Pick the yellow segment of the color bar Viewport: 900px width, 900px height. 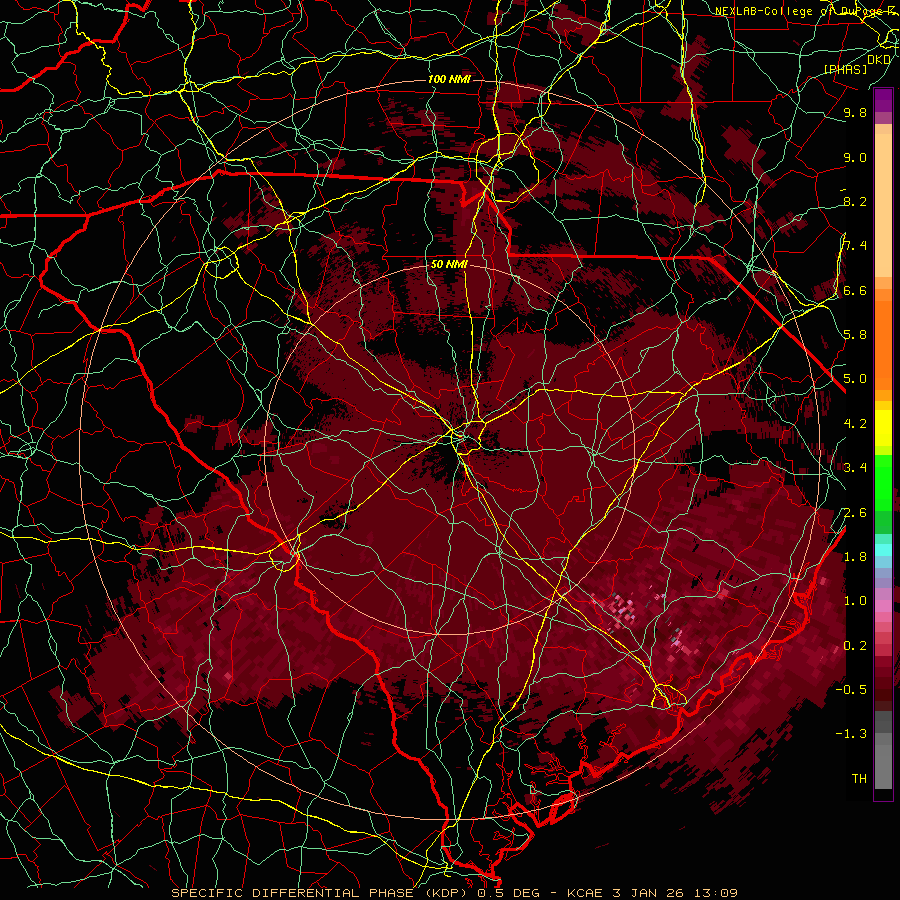(883, 428)
